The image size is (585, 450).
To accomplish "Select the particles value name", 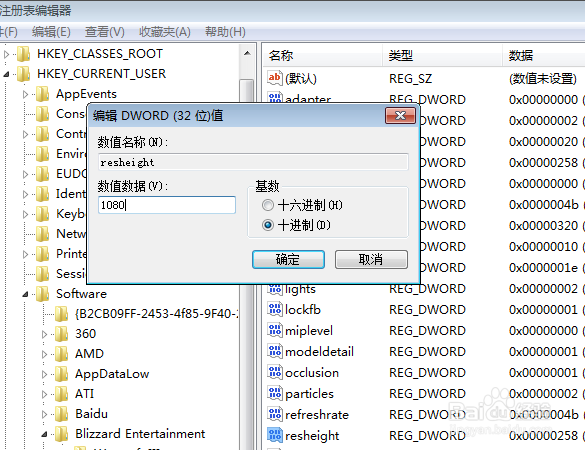I will [x=309, y=394].
